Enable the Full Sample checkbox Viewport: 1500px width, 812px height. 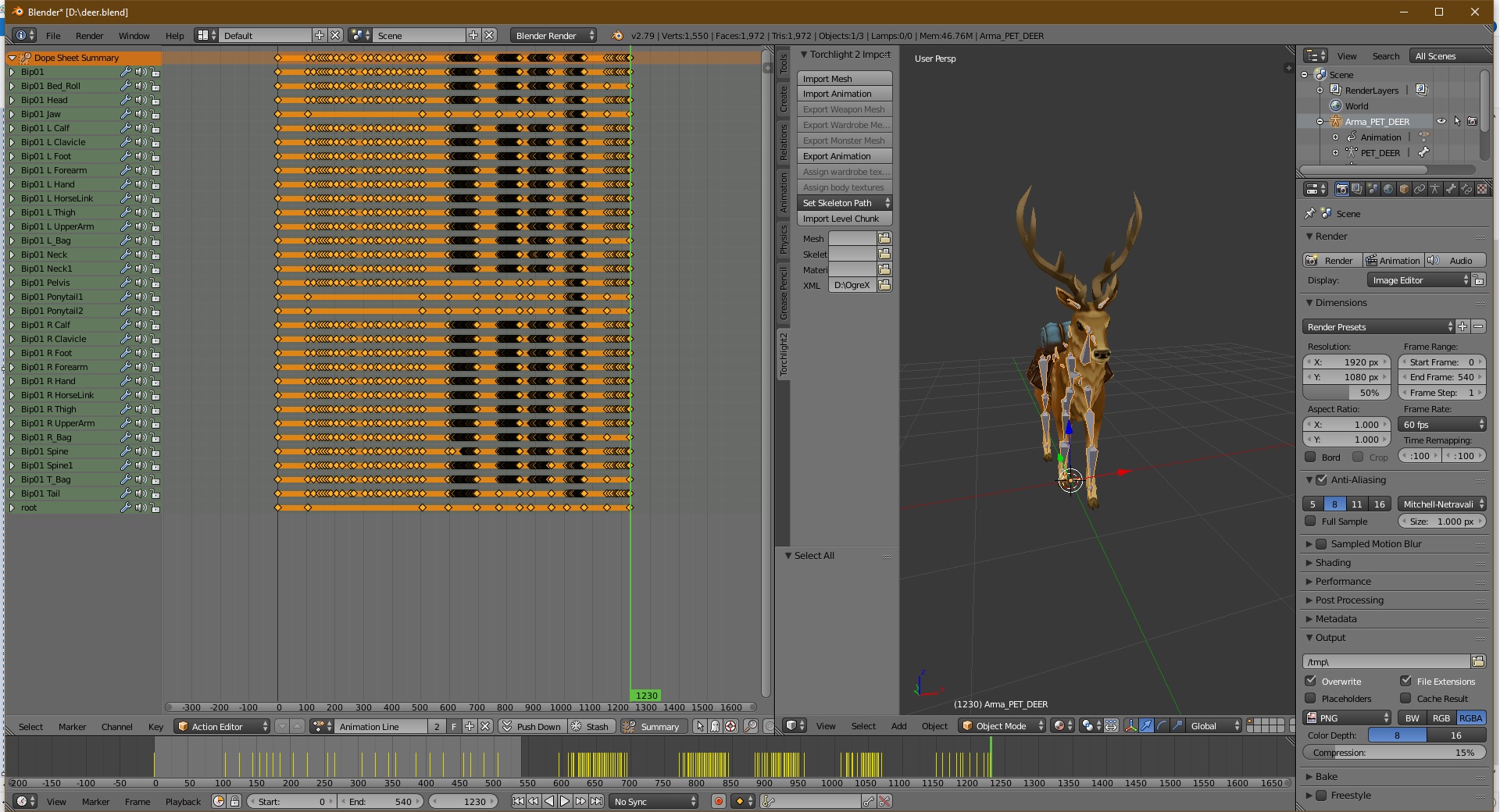1311,522
